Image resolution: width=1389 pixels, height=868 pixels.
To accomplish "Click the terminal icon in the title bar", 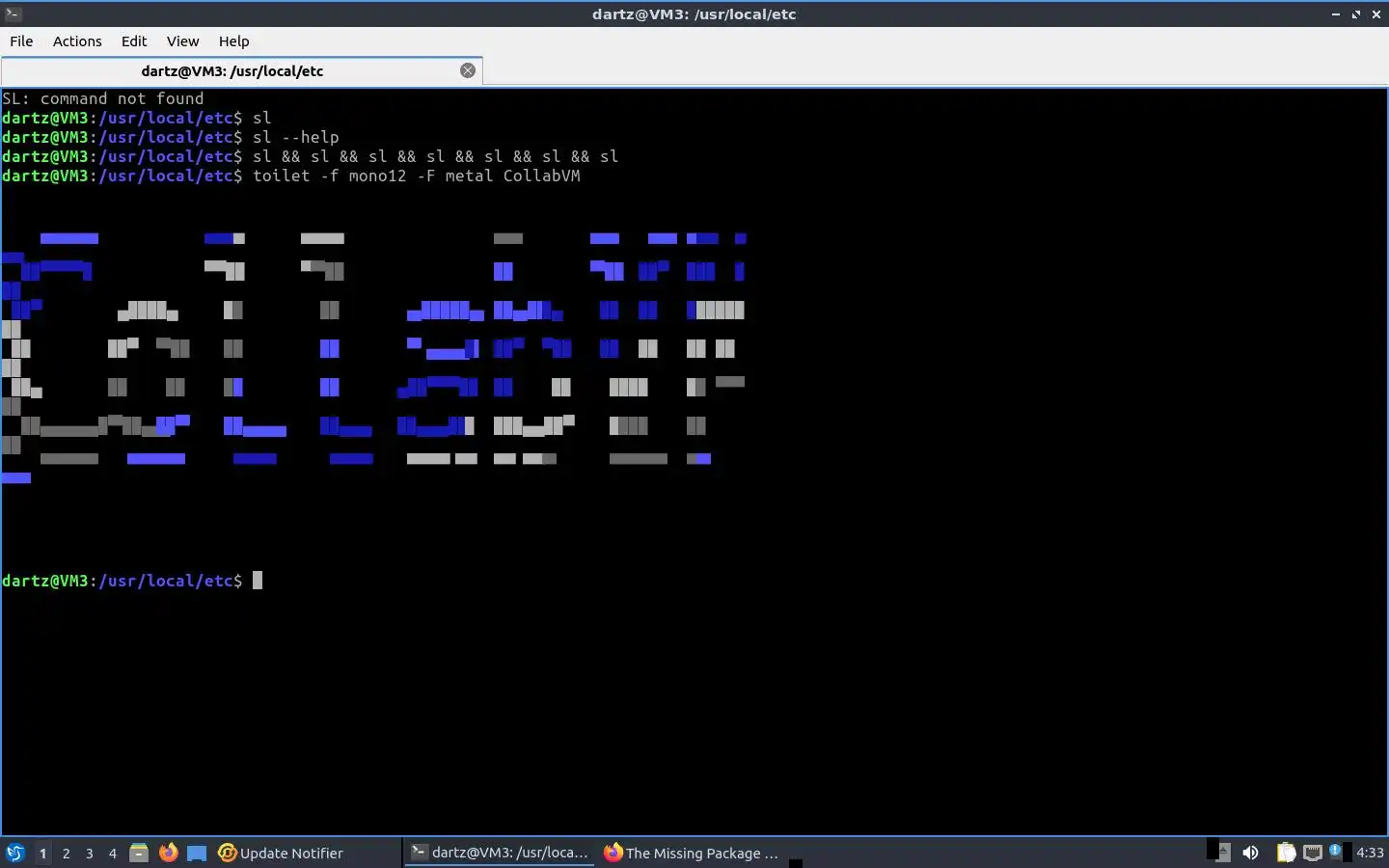I will click(13, 14).
